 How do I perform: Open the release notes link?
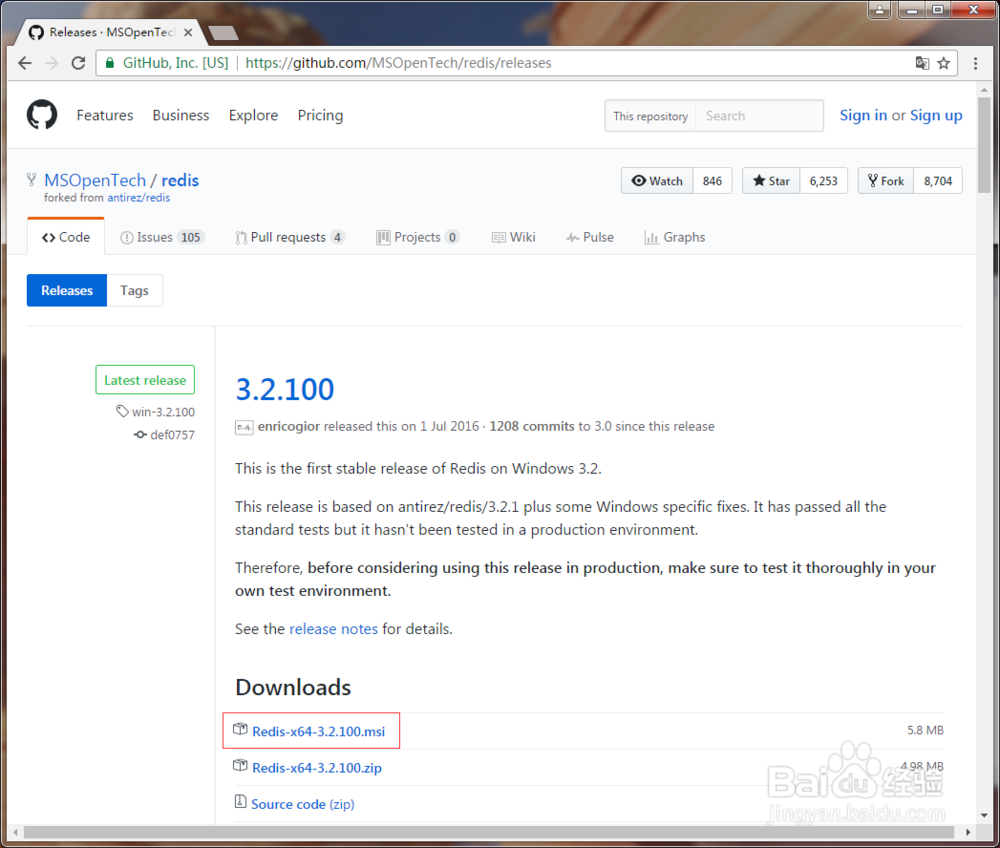tap(334, 629)
